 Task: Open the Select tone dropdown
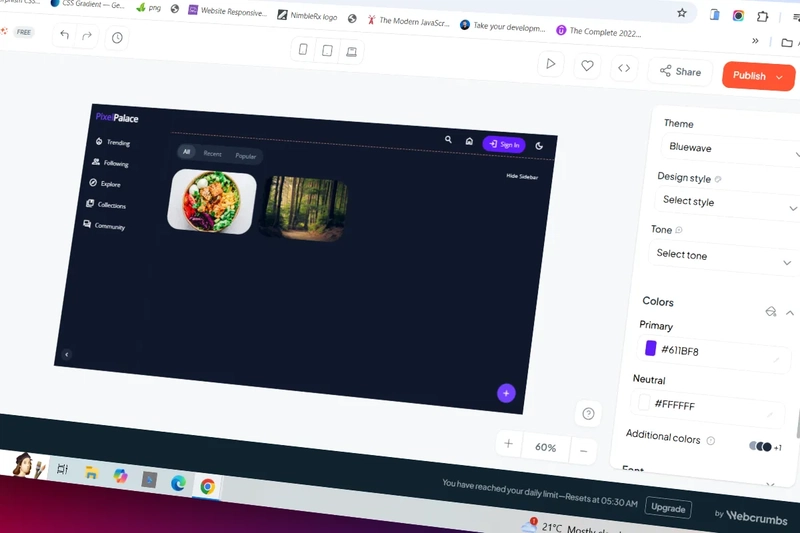721,258
